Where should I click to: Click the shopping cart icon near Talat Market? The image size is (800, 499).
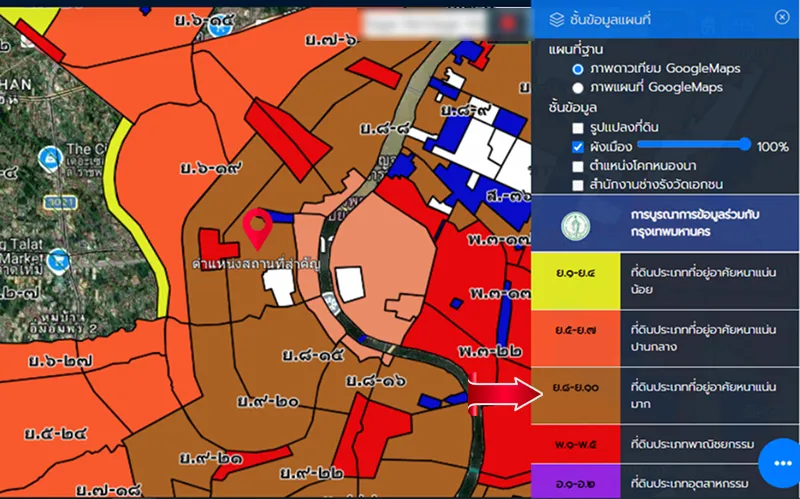point(58,262)
